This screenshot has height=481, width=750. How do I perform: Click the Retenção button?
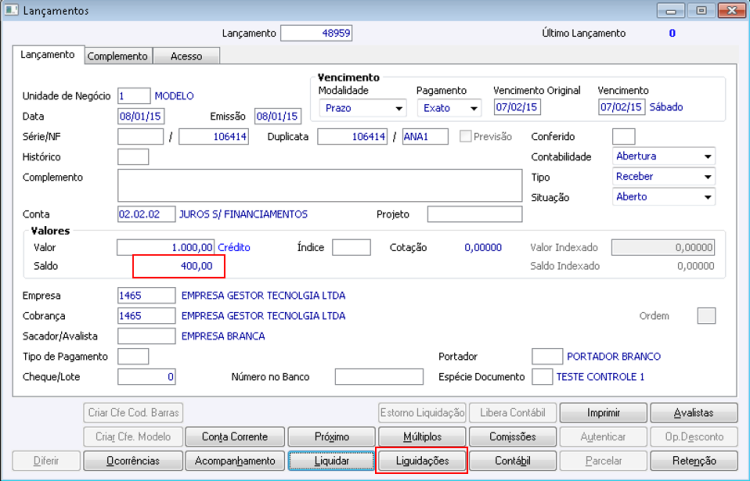[x=694, y=461]
